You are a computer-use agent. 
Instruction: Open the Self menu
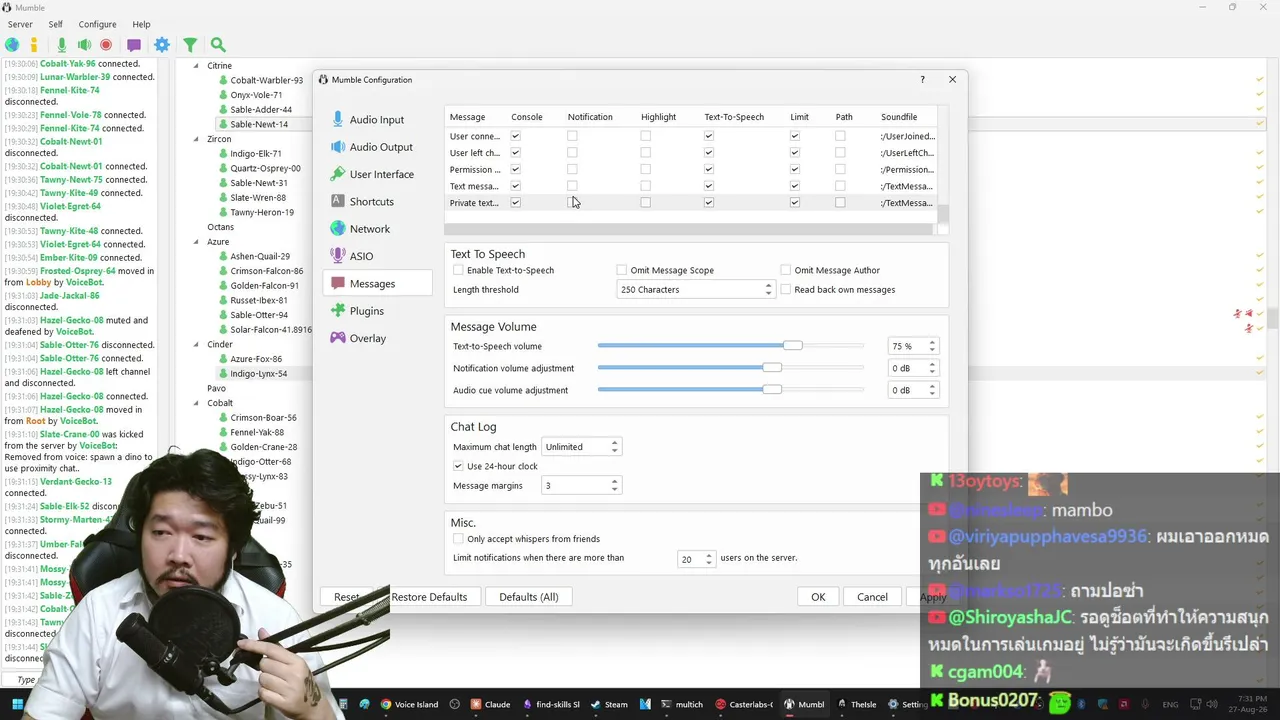[56, 24]
